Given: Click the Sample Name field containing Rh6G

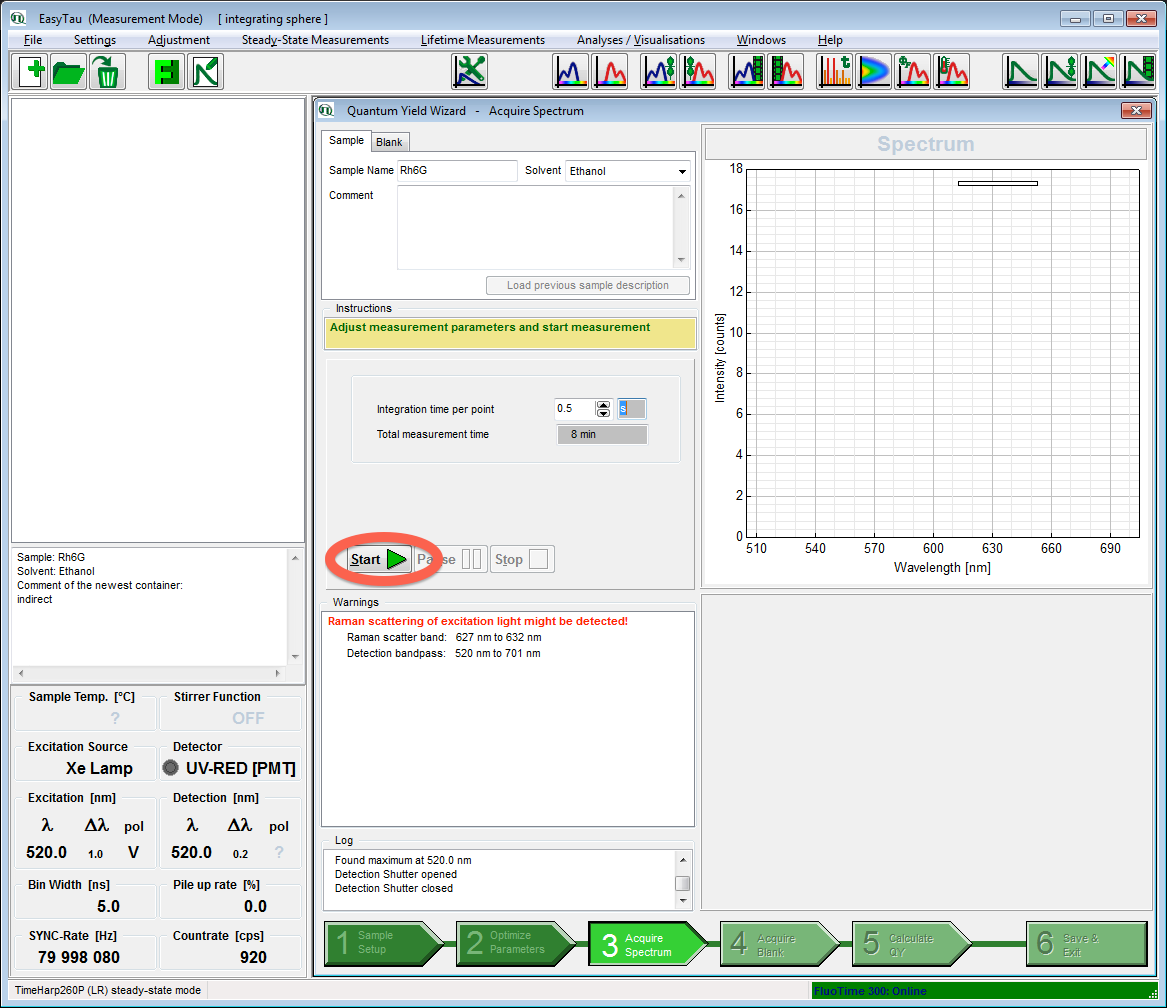Looking at the screenshot, I should (x=457, y=171).
